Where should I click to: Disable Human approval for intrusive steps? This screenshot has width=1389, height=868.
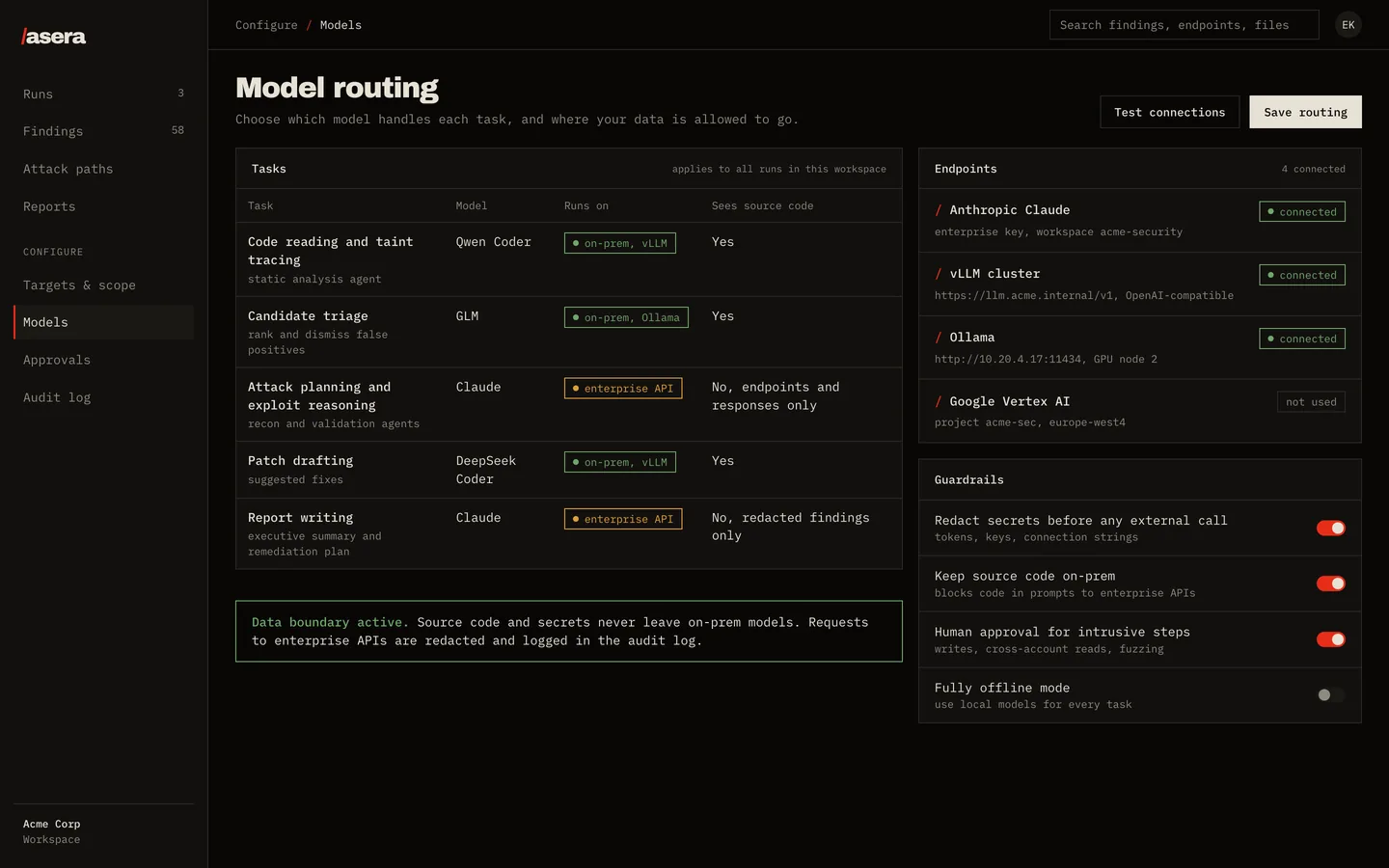pyautogui.click(x=1331, y=639)
